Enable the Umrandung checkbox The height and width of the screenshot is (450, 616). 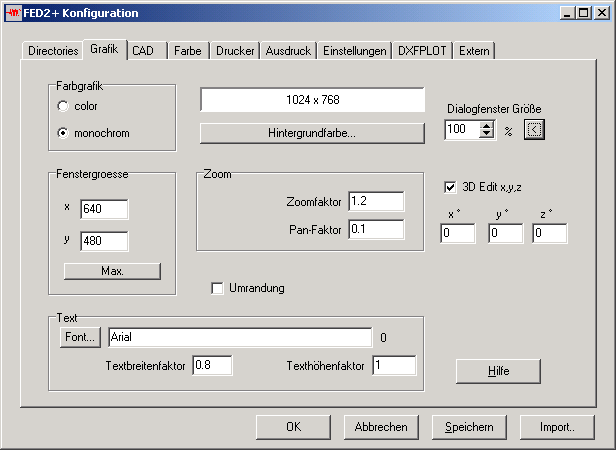pos(217,288)
